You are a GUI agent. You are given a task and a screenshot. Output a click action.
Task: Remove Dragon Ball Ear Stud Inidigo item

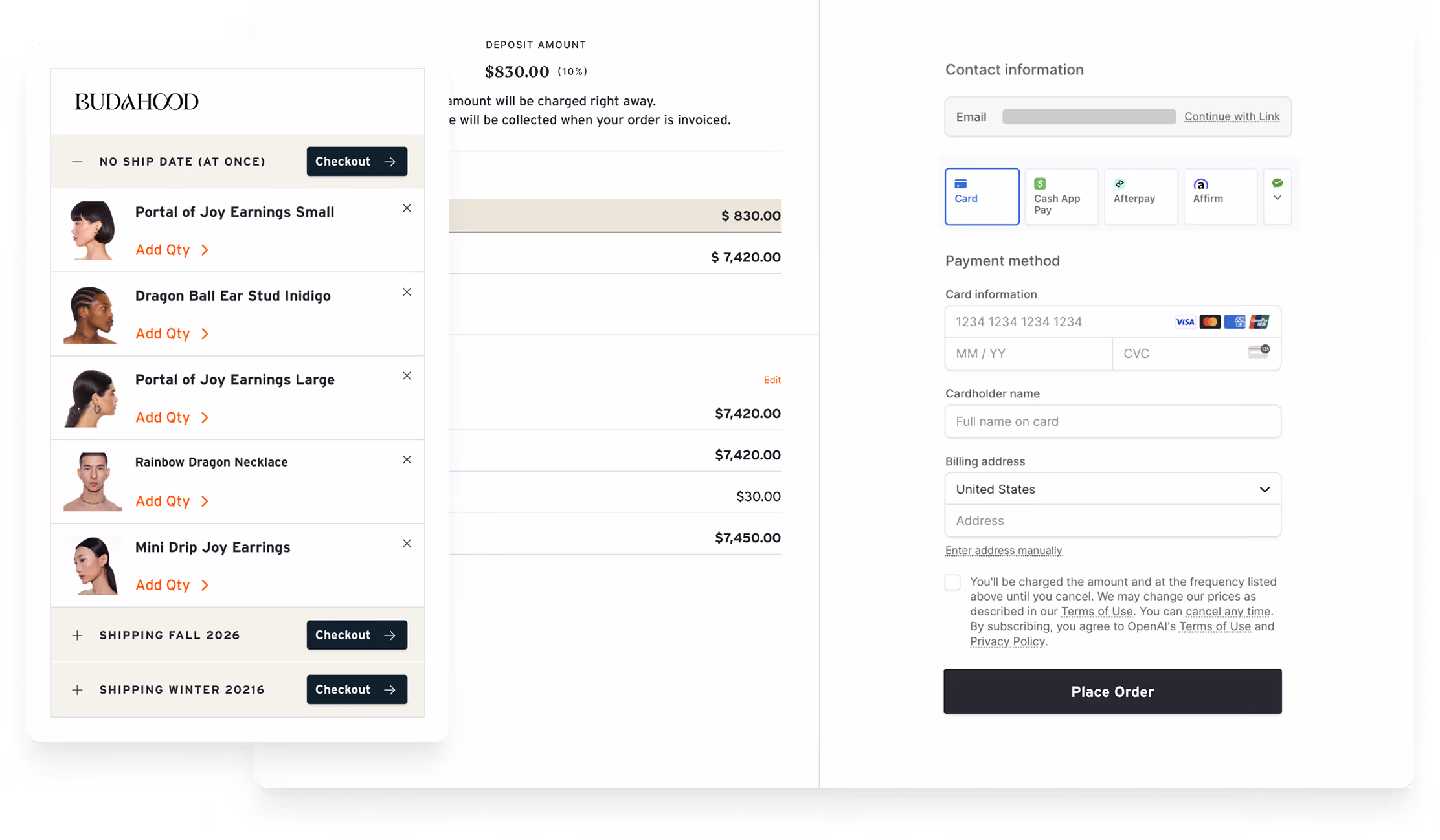[x=407, y=292]
